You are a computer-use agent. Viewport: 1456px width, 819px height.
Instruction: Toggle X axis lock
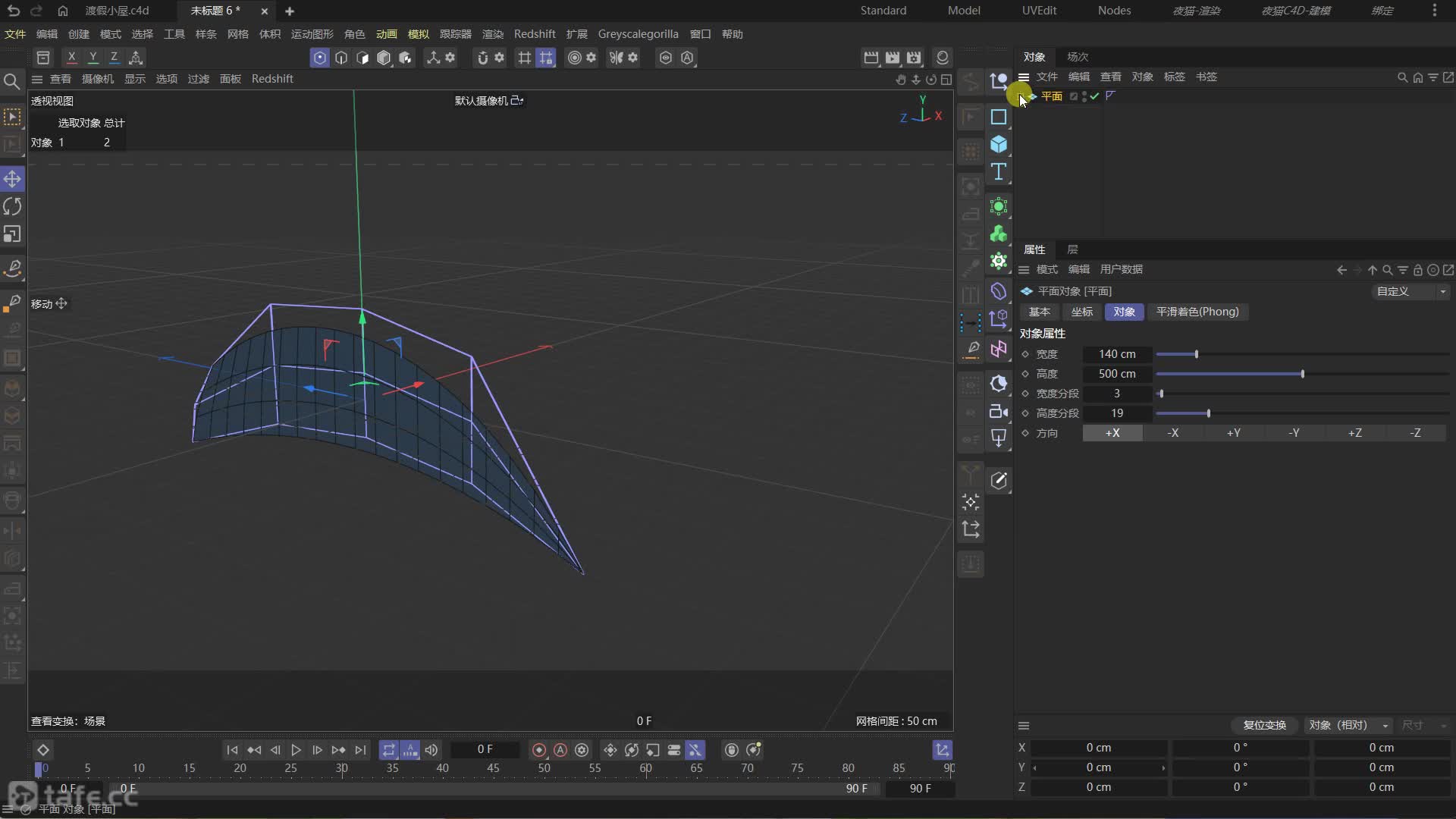pos(71,57)
